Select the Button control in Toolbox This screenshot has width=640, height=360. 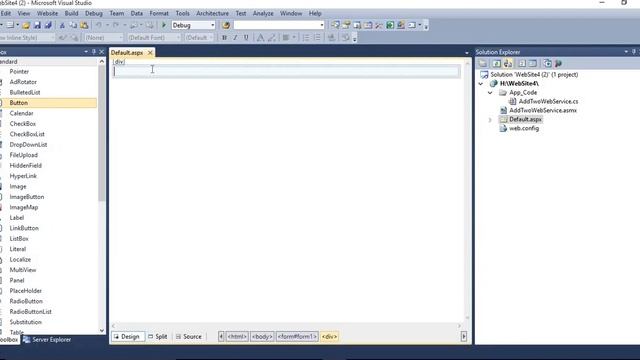[x=48, y=103]
